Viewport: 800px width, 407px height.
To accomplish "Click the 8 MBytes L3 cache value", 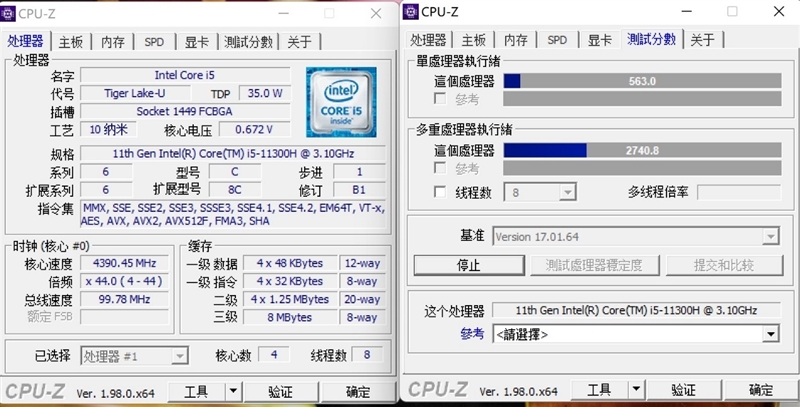I will [x=290, y=317].
